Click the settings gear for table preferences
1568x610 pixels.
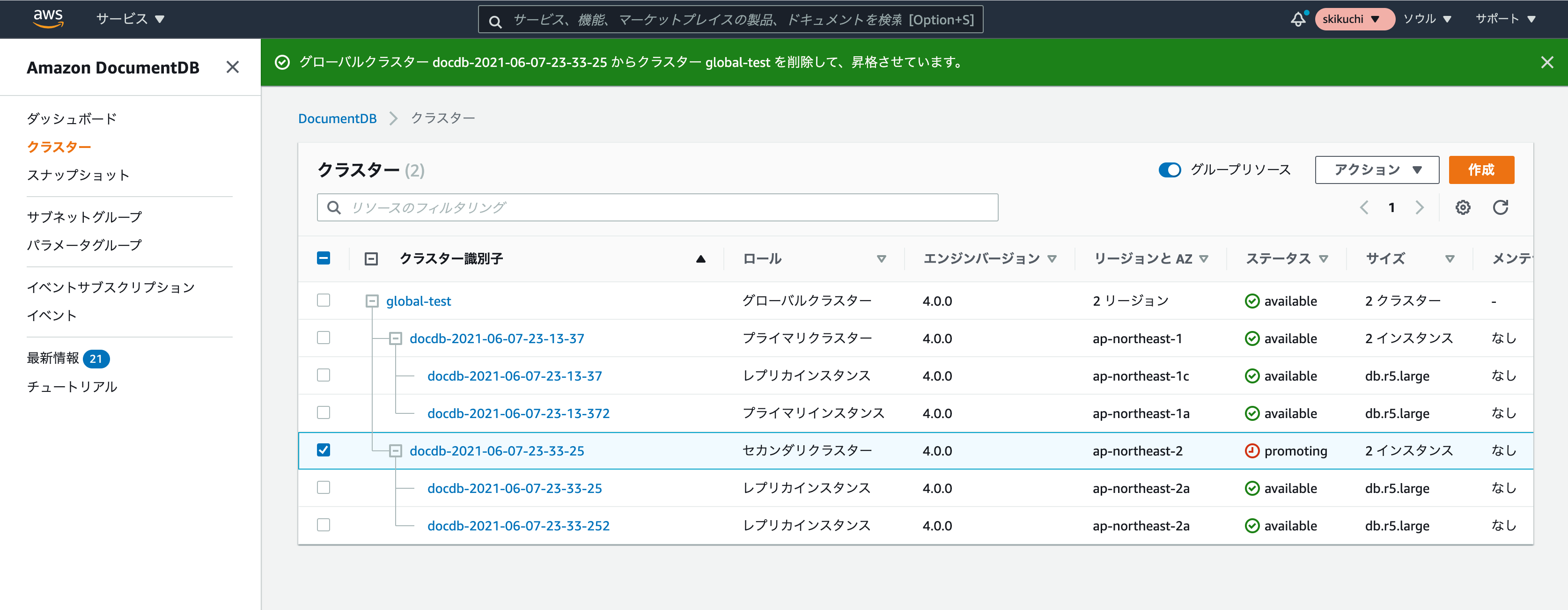coord(1463,207)
